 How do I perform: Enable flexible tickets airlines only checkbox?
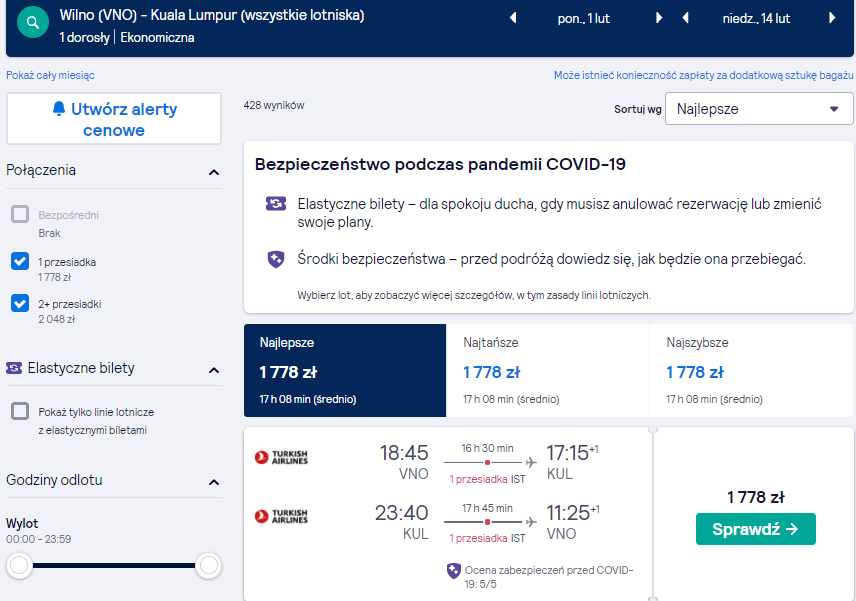tap(20, 411)
